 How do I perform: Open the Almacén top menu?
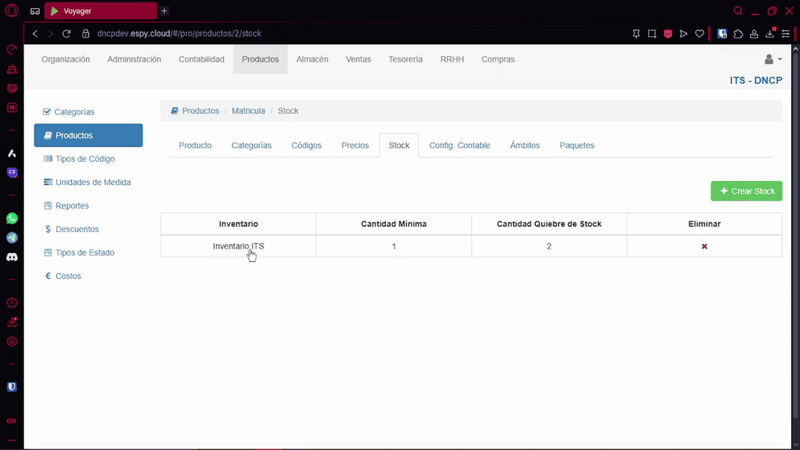point(312,59)
